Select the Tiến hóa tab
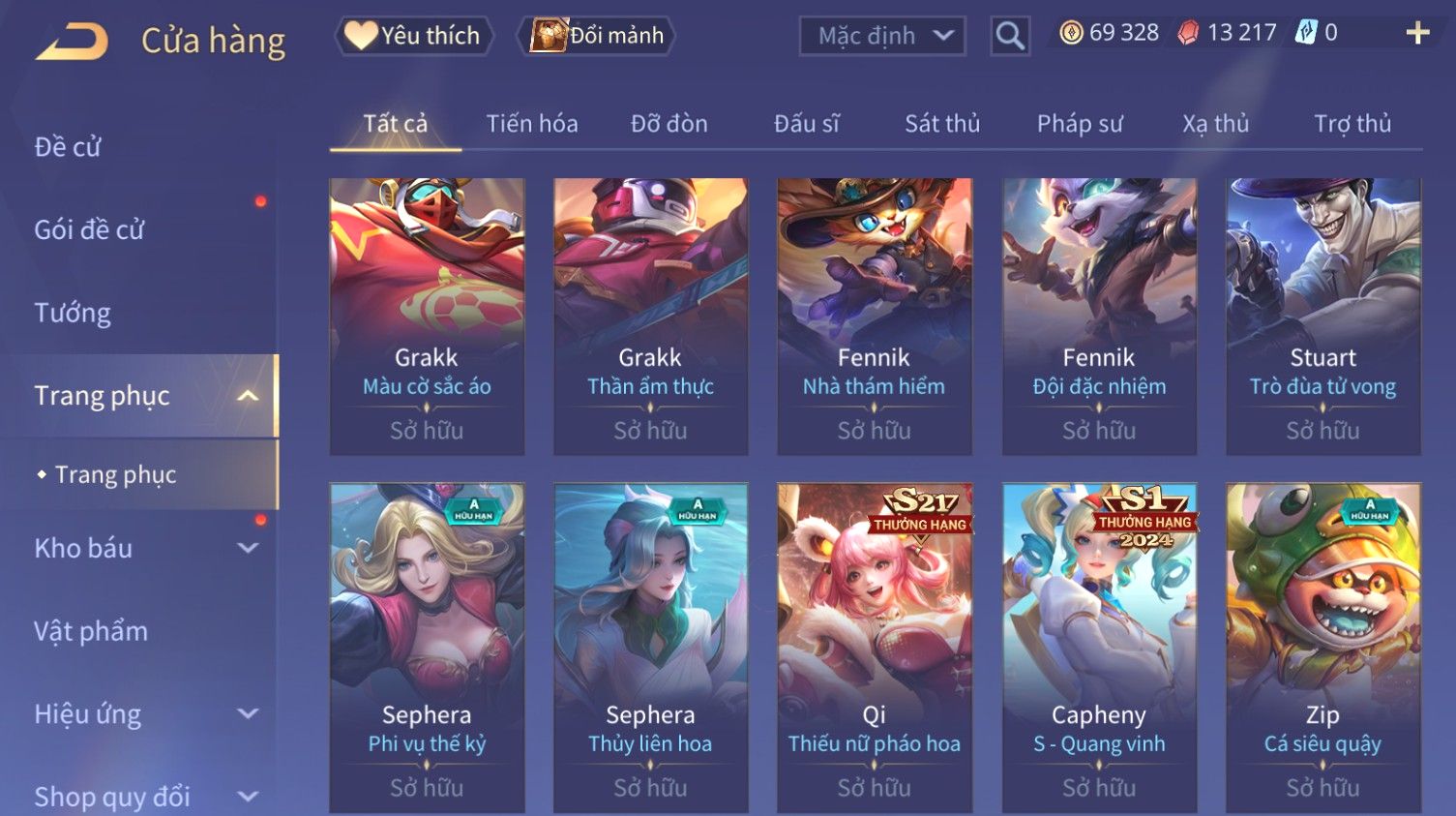Screen dimensions: 1456x816 (x=532, y=124)
